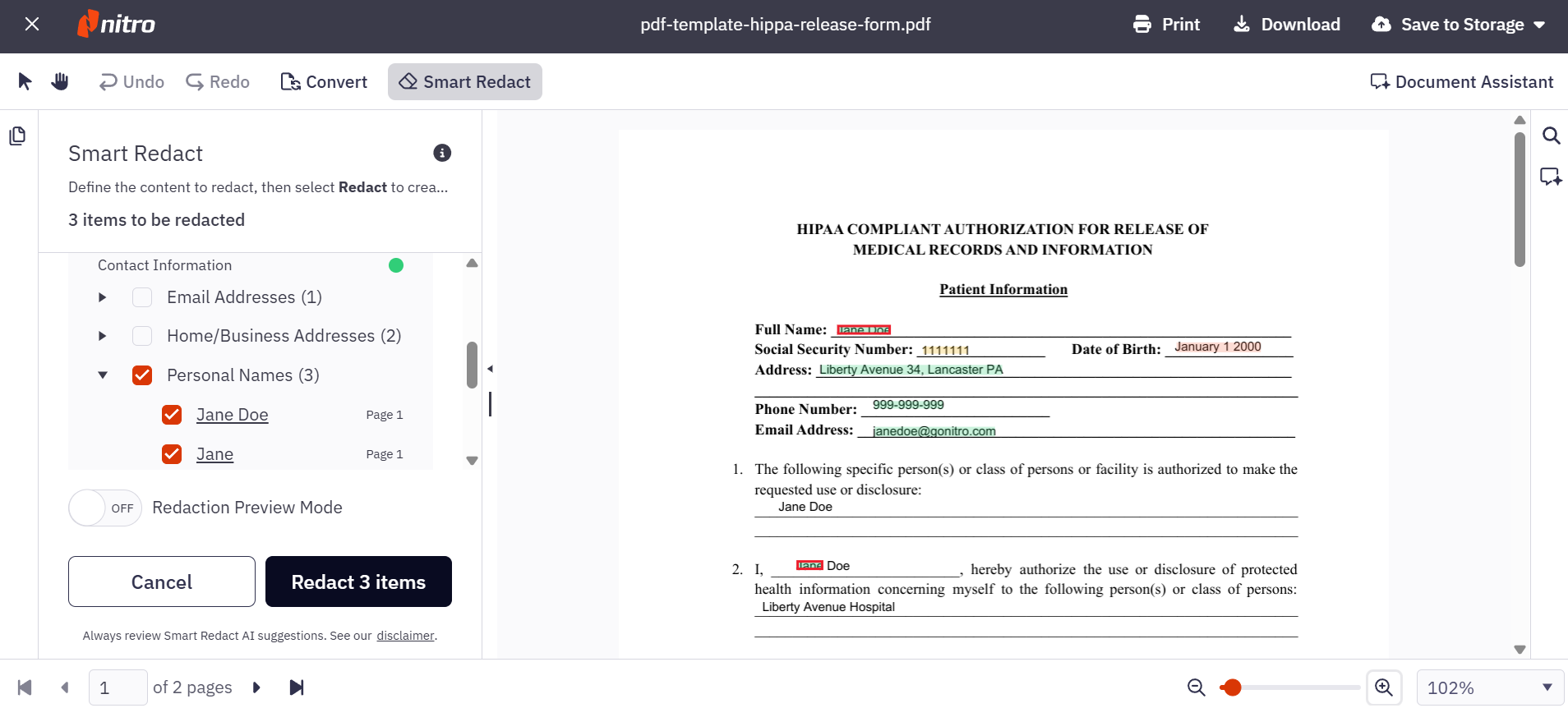Turn on Redaction Preview Mode
The image size is (1568, 708).
[x=105, y=508]
